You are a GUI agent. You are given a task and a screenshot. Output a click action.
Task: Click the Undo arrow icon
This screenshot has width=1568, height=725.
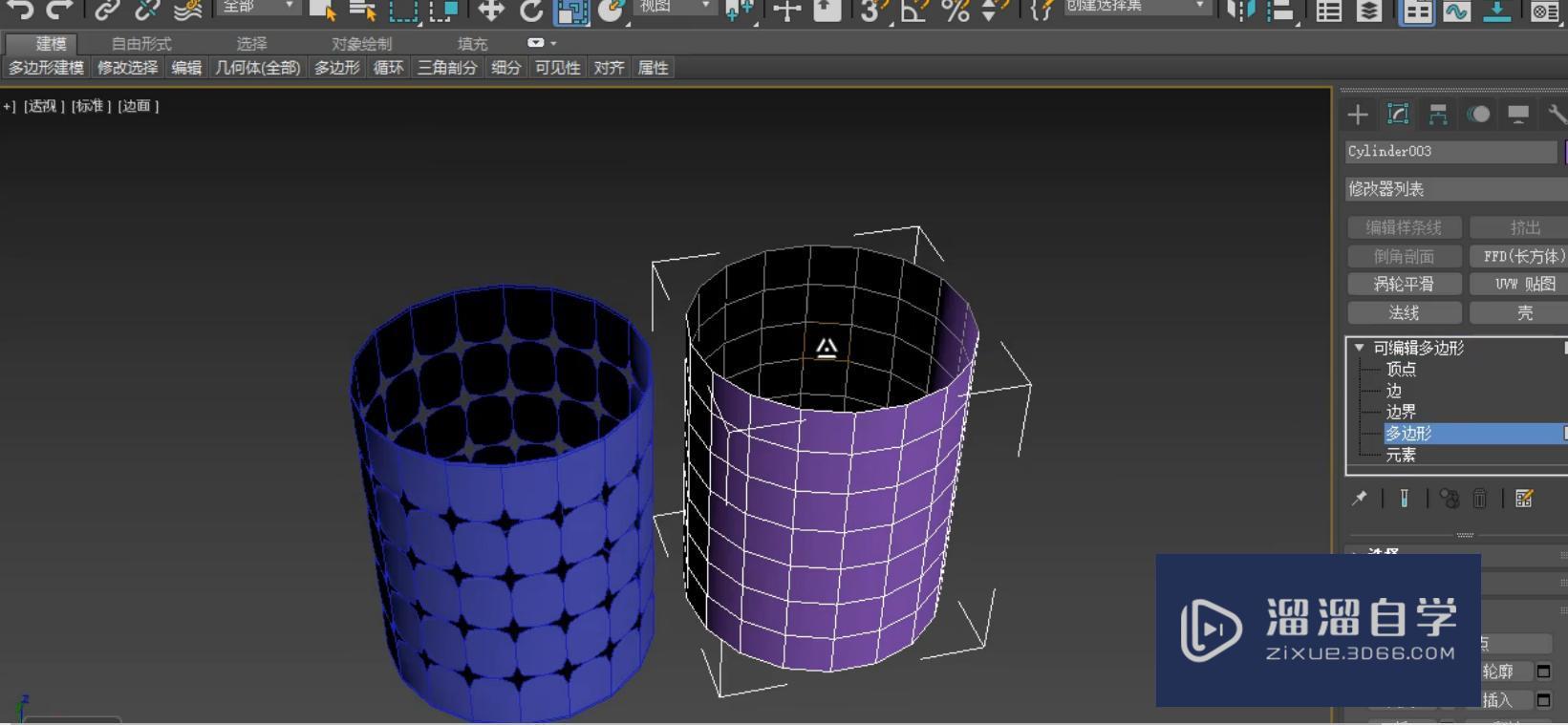(19, 10)
